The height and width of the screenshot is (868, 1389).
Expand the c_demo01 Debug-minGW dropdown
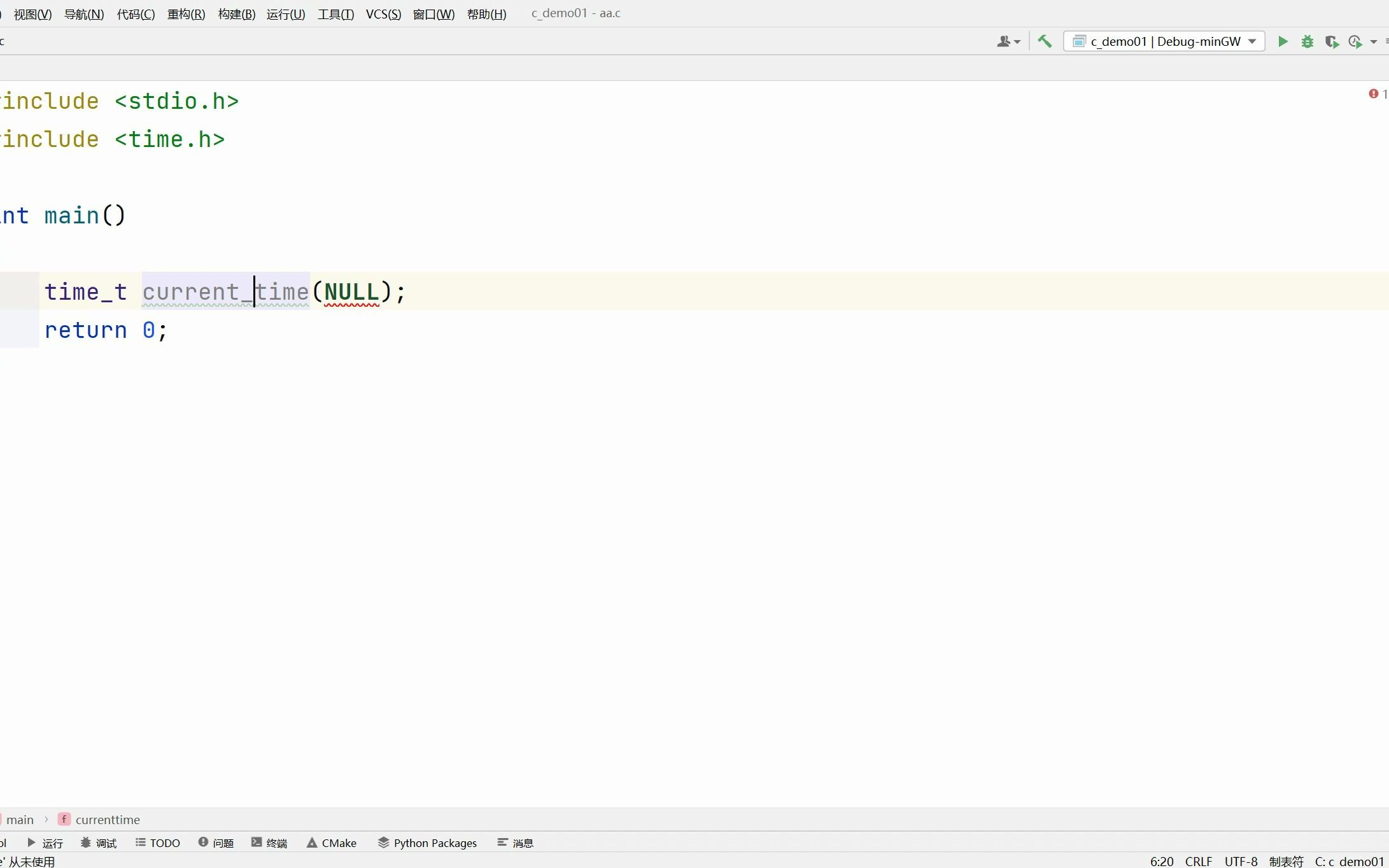pos(1252,41)
